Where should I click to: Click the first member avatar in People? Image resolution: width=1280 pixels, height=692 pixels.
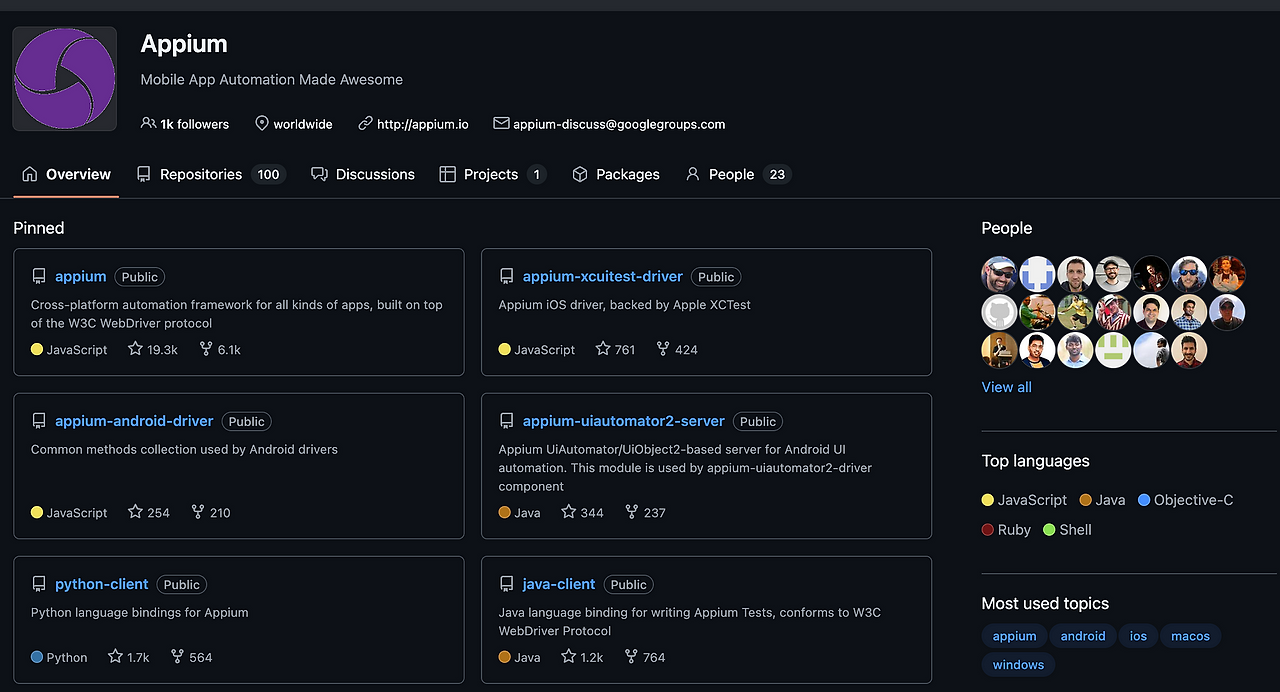(999, 274)
